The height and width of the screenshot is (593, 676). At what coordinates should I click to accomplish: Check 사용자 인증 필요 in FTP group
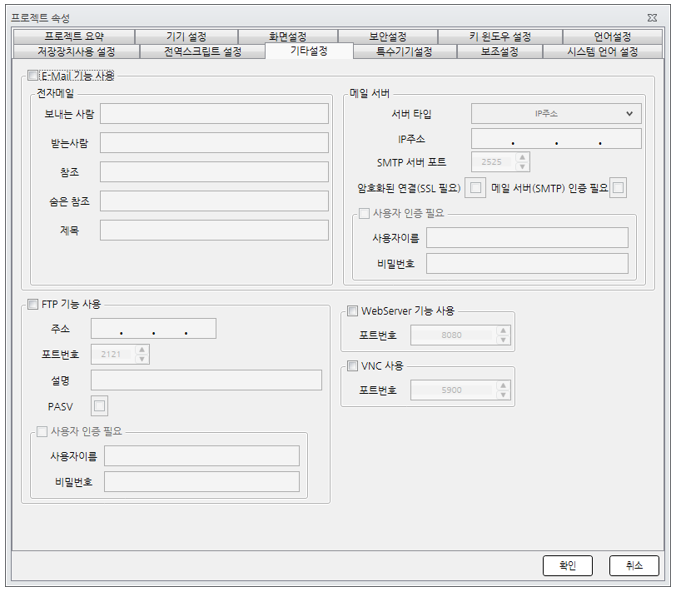pyautogui.click(x=42, y=431)
